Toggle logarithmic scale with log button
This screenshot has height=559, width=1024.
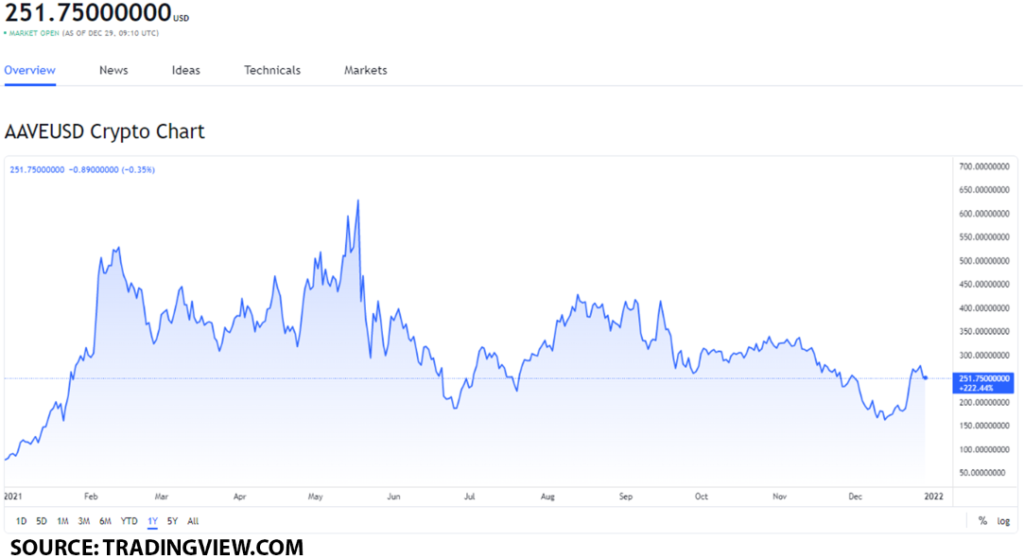(x=1004, y=521)
